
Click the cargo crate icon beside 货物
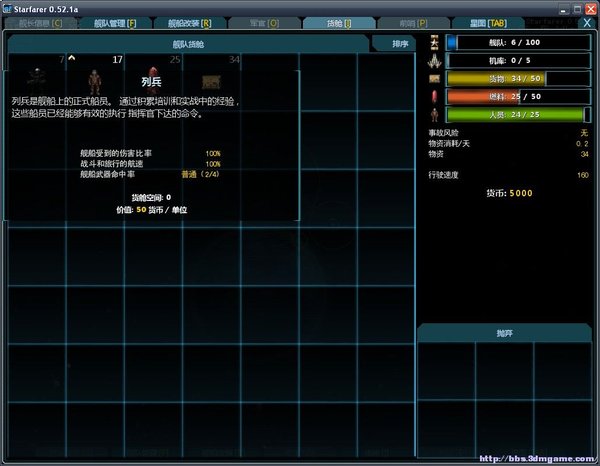[x=434, y=79]
